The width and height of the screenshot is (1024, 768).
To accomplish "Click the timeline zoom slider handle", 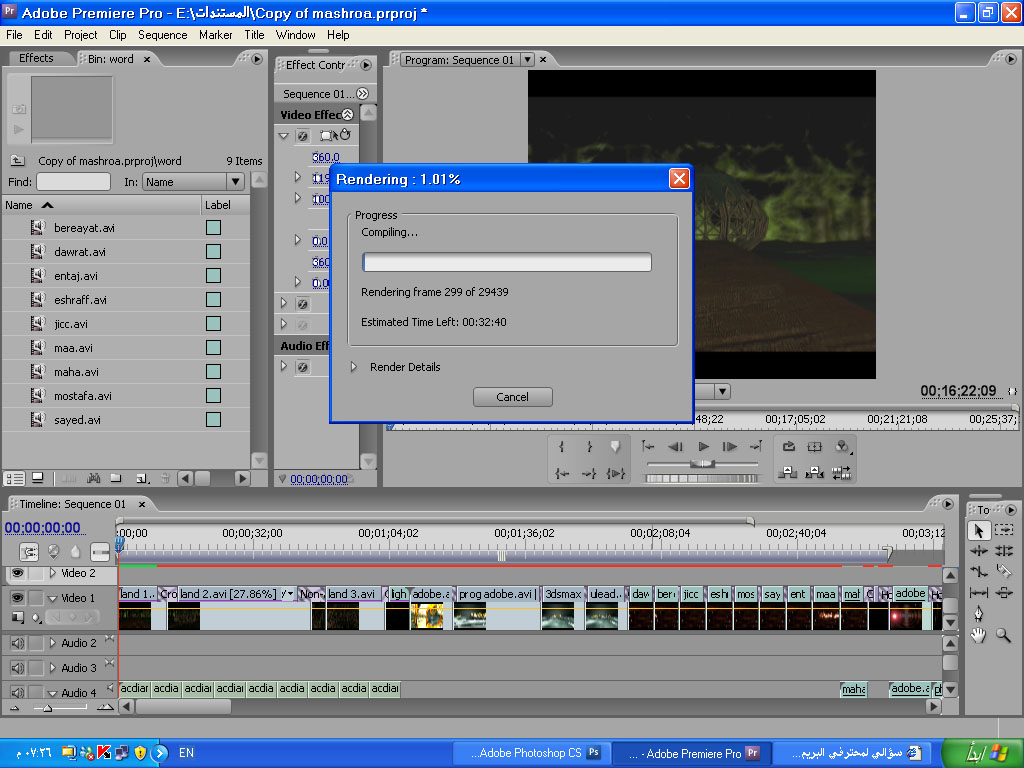I will click(47, 707).
